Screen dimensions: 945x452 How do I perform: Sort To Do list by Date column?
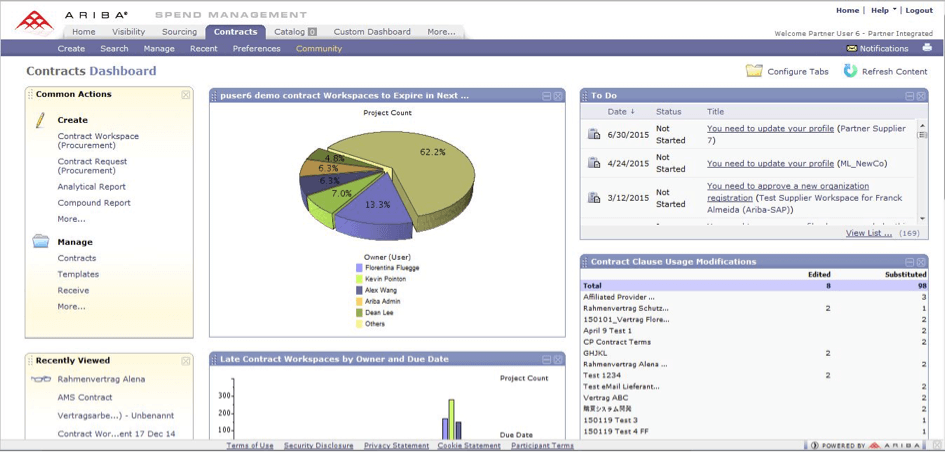coord(621,111)
